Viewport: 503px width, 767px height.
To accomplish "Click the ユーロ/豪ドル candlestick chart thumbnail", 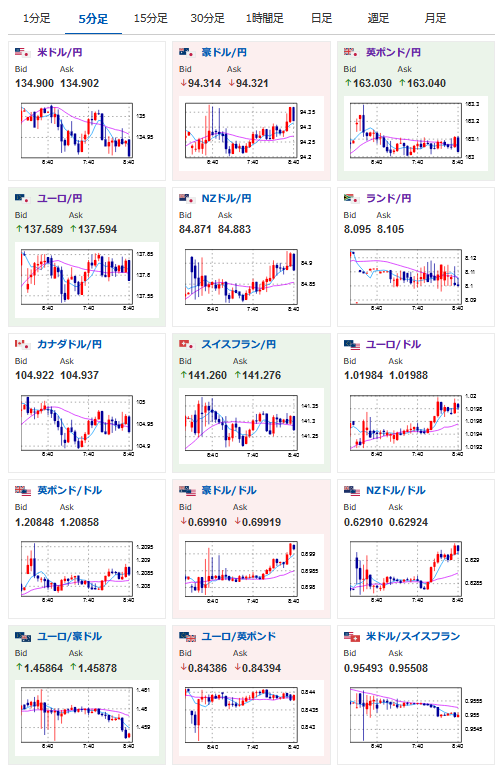I will click(x=87, y=718).
